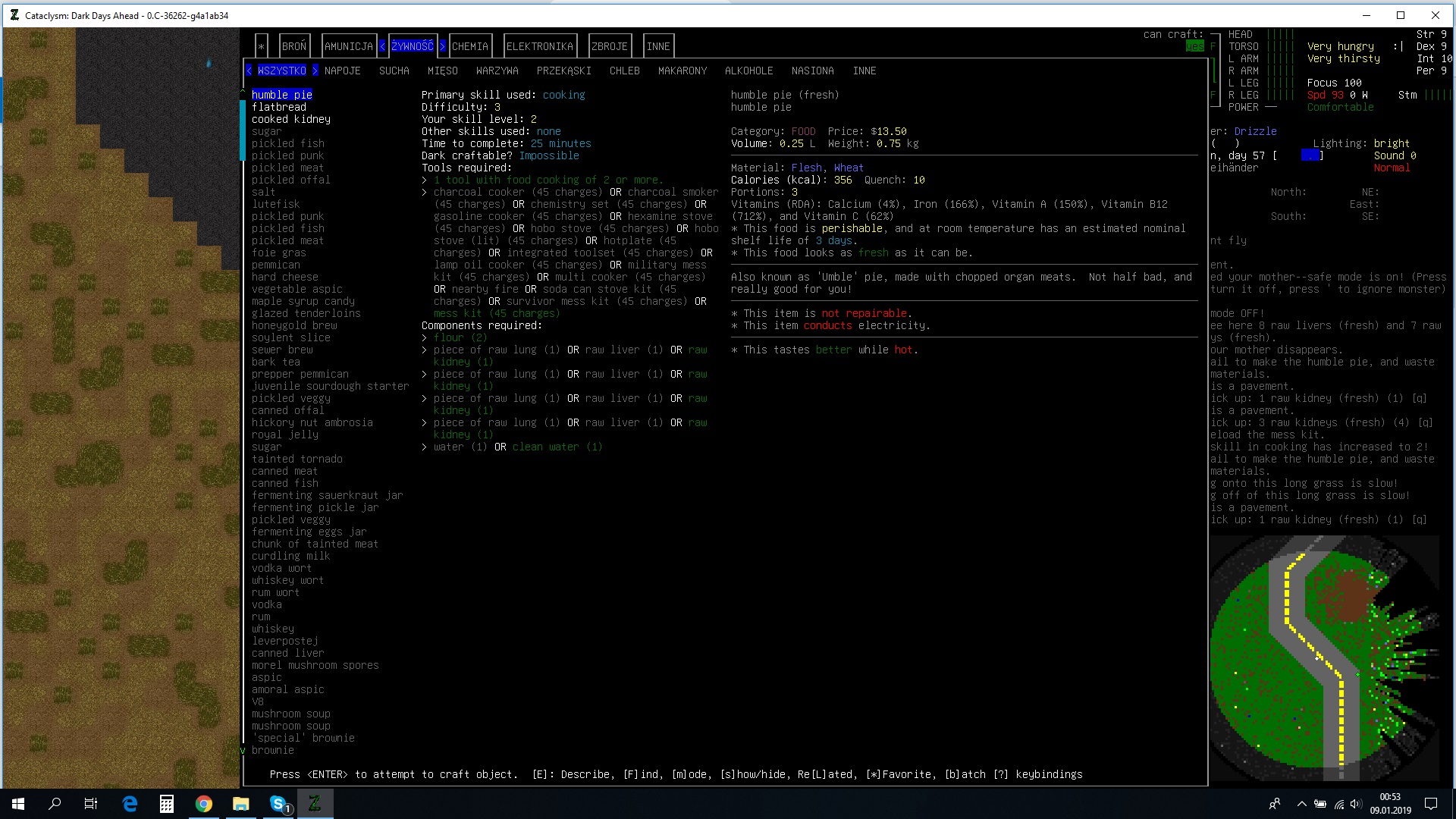Select the 'special' brownie recipe
Viewport: 1456px width, 819px height.
coord(303,738)
